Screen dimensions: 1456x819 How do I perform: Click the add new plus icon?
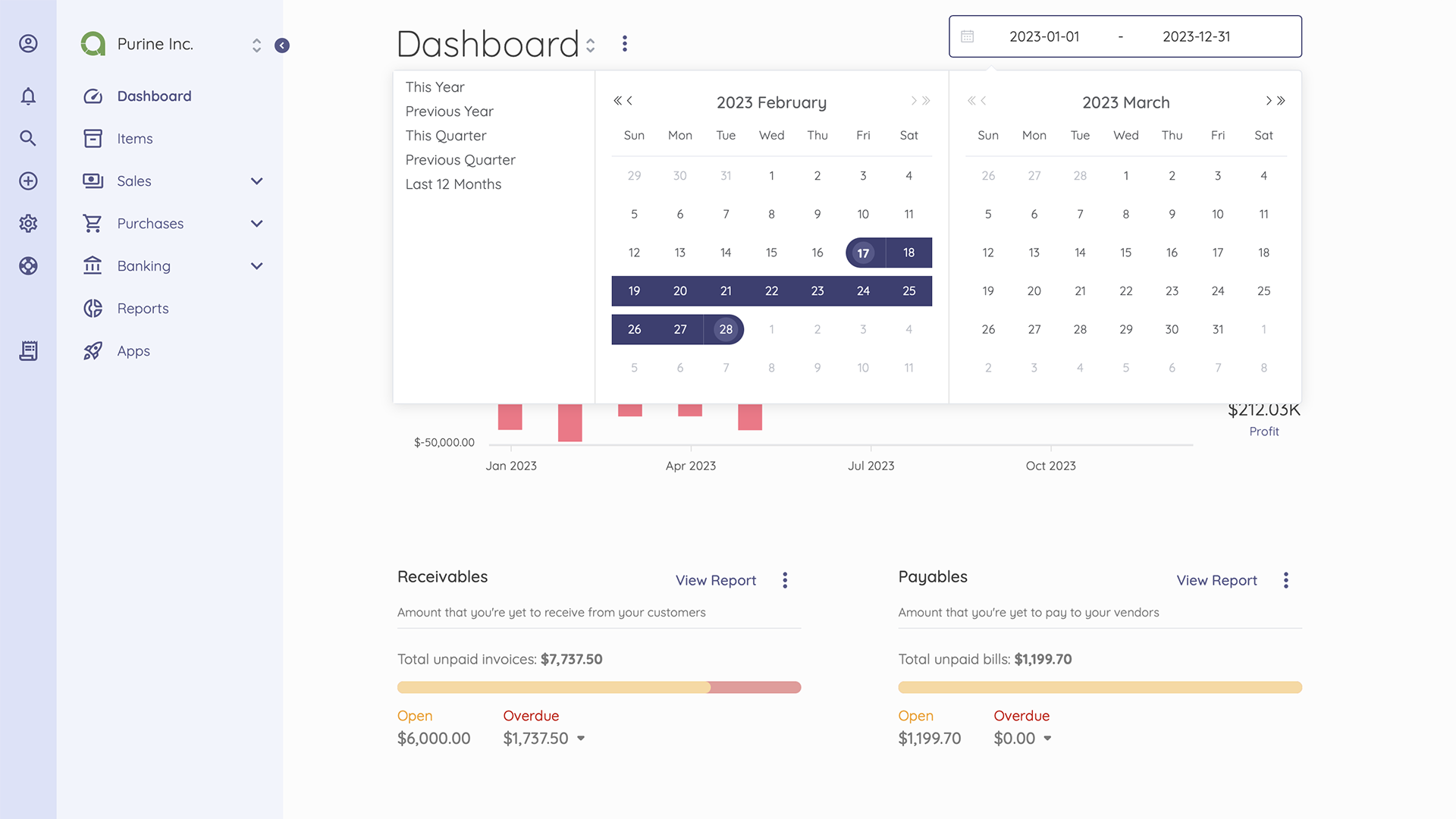(x=28, y=180)
